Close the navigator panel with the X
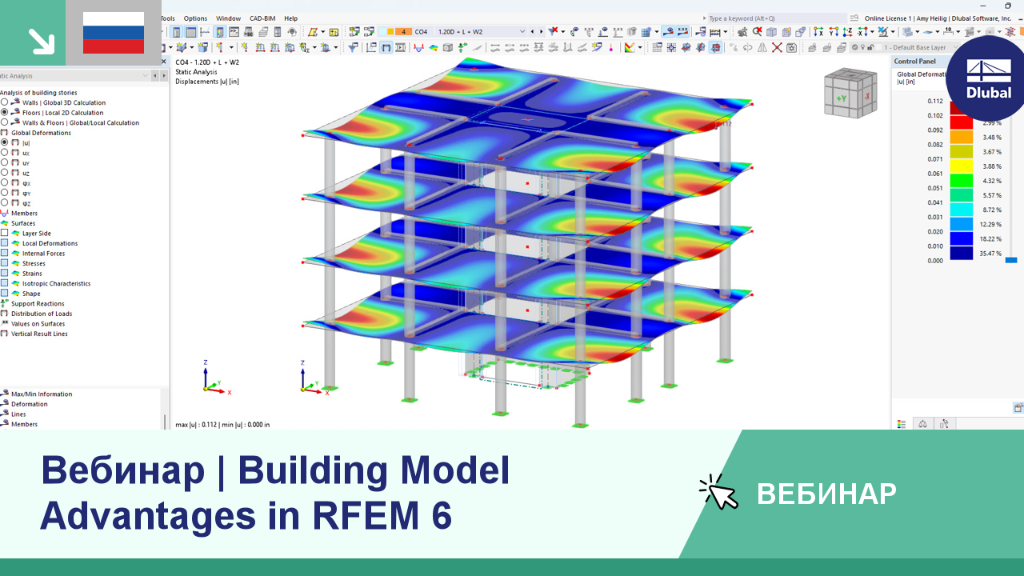This screenshot has height=576, width=1024. point(164,62)
